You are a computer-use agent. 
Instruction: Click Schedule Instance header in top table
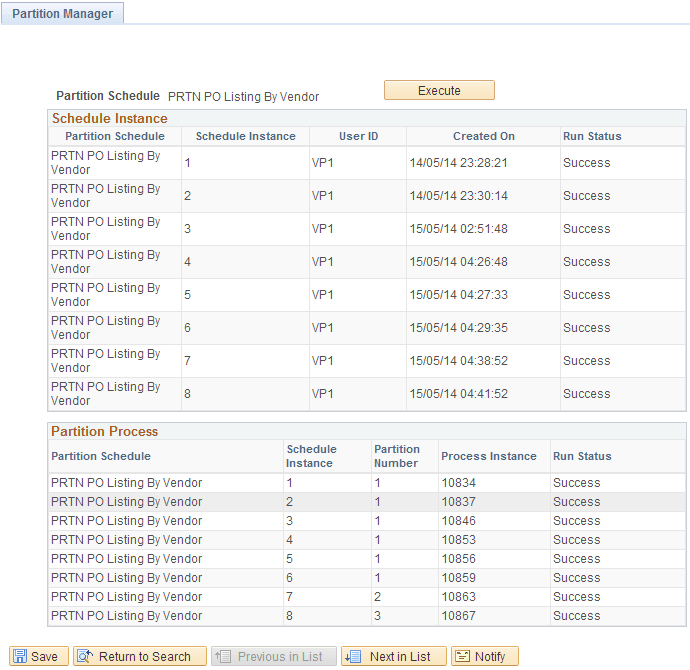coord(246,136)
